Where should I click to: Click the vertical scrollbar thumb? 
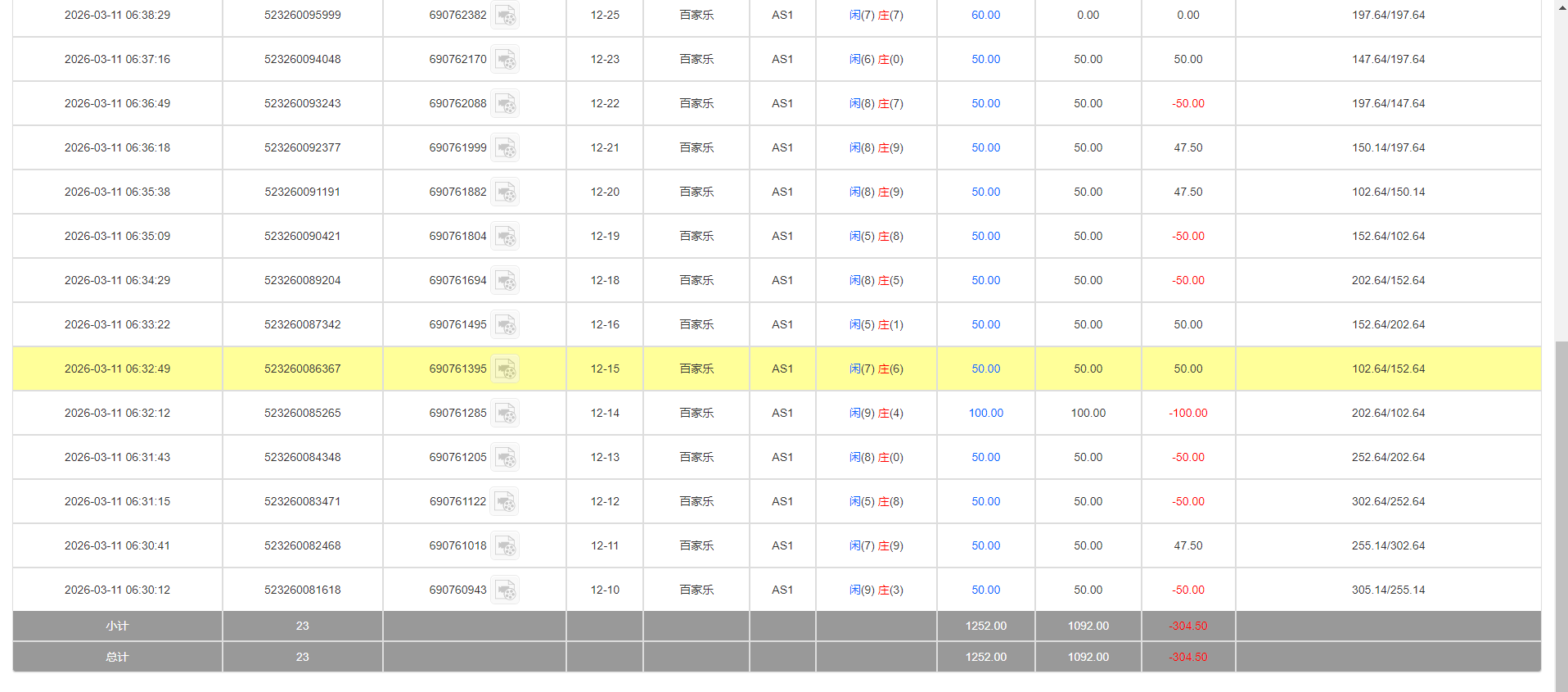tap(1561, 516)
